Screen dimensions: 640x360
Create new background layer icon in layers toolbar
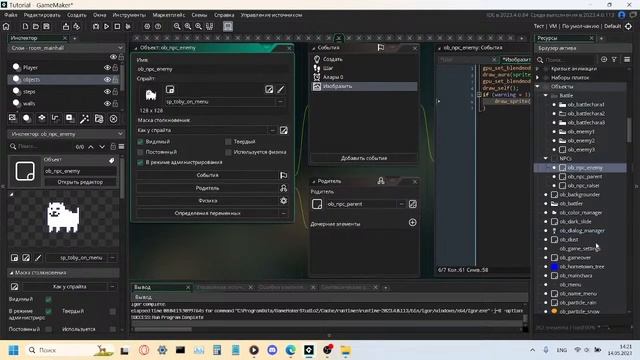13,118
